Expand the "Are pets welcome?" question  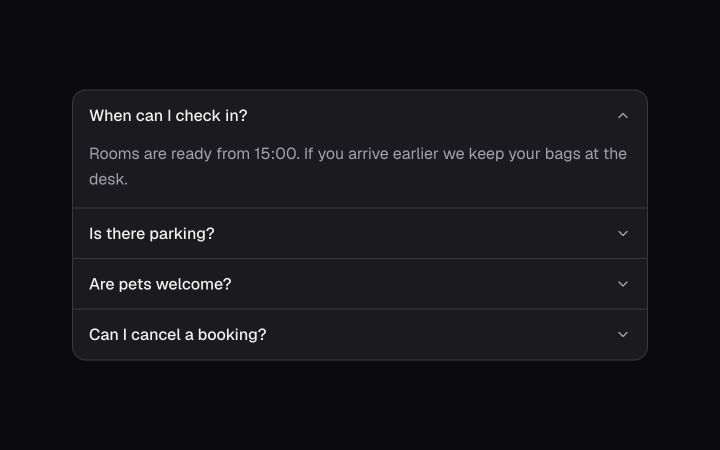[360, 284]
